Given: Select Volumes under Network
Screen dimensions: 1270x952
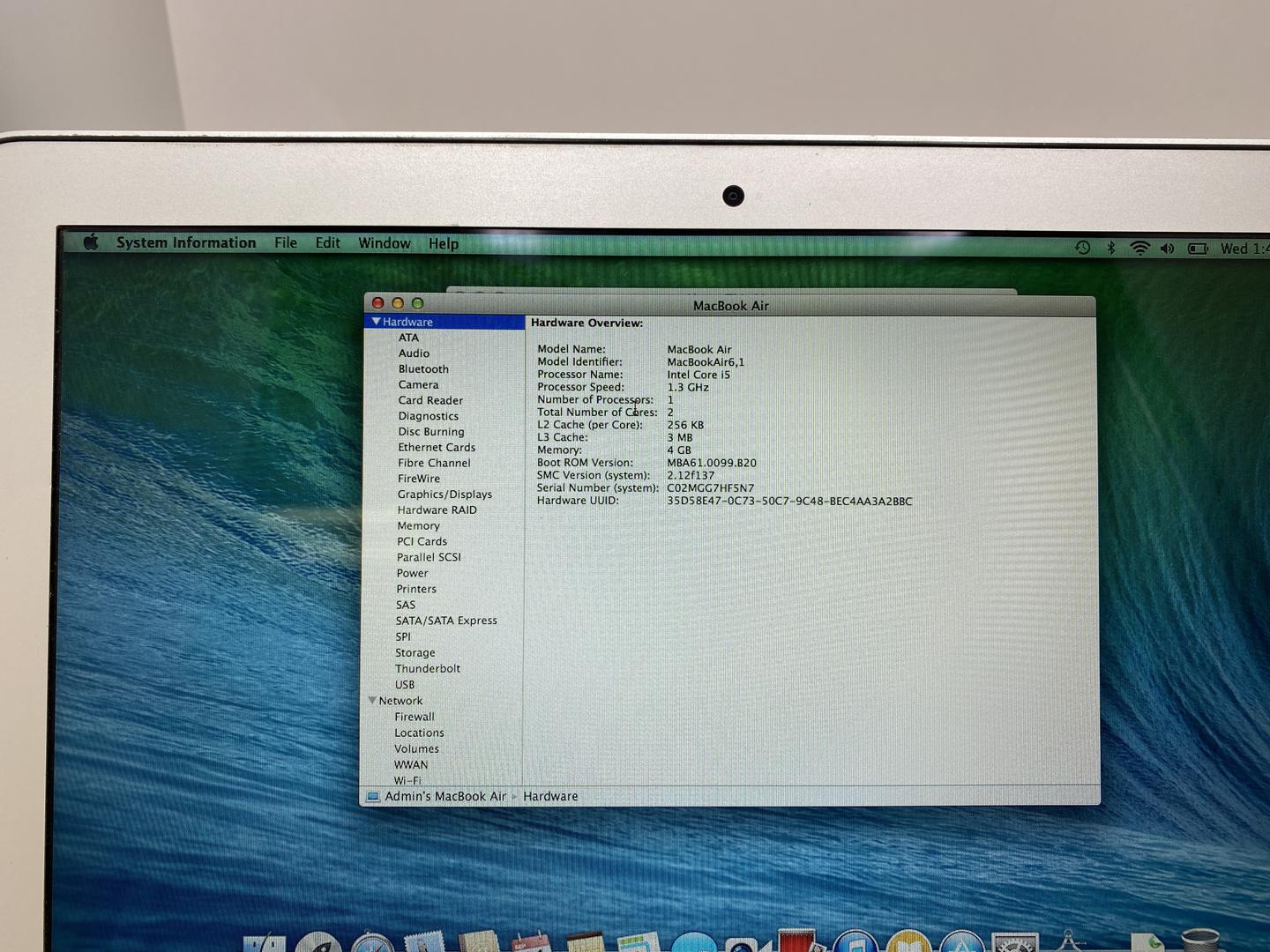Looking at the screenshot, I should [x=416, y=749].
